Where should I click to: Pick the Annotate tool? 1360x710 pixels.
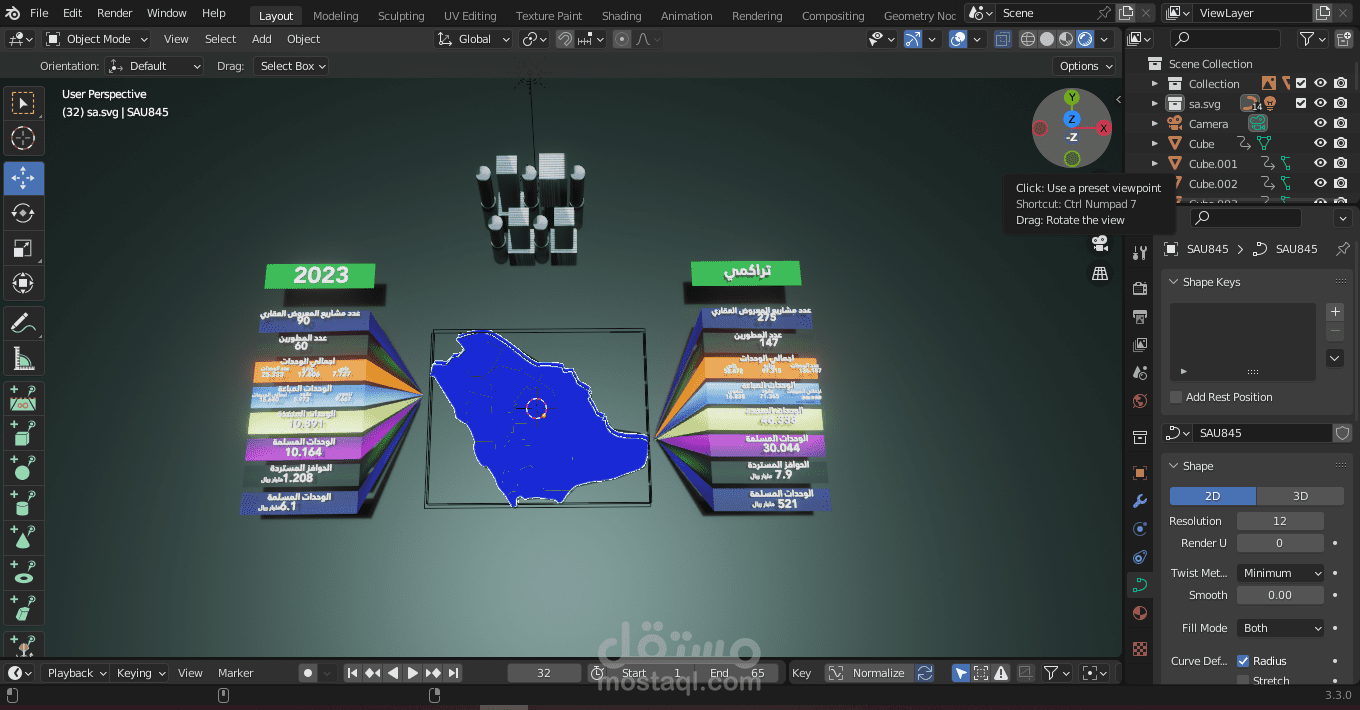pyautogui.click(x=24, y=322)
